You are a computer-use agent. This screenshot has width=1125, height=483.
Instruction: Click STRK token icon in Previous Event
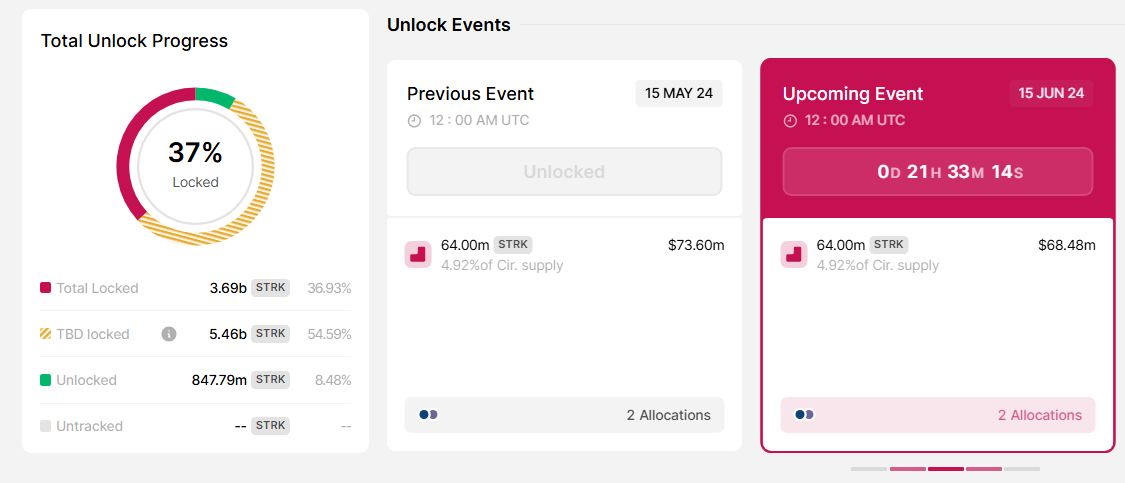tap(418, 255)
